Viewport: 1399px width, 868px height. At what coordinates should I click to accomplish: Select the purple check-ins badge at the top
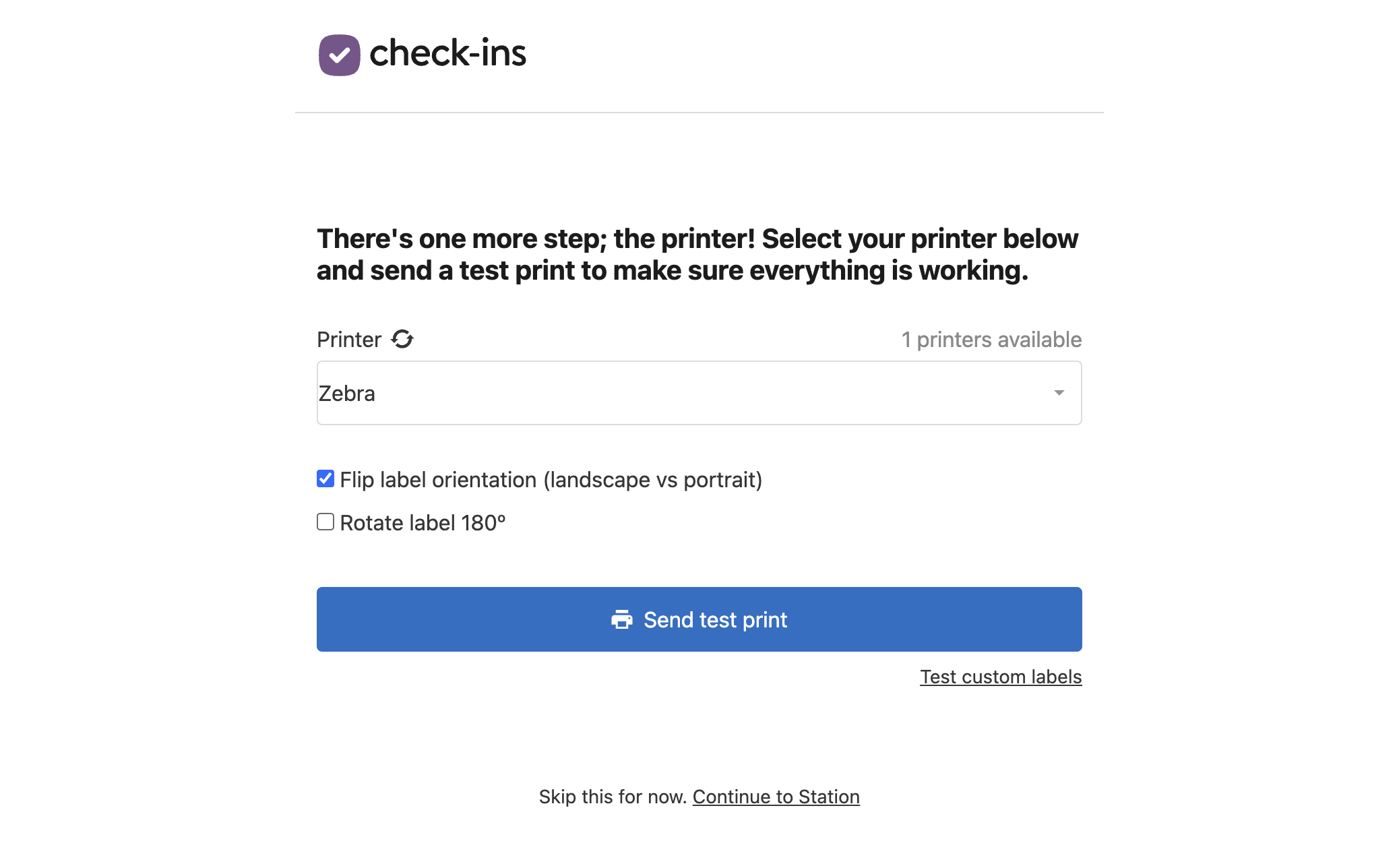coord(340,54)
